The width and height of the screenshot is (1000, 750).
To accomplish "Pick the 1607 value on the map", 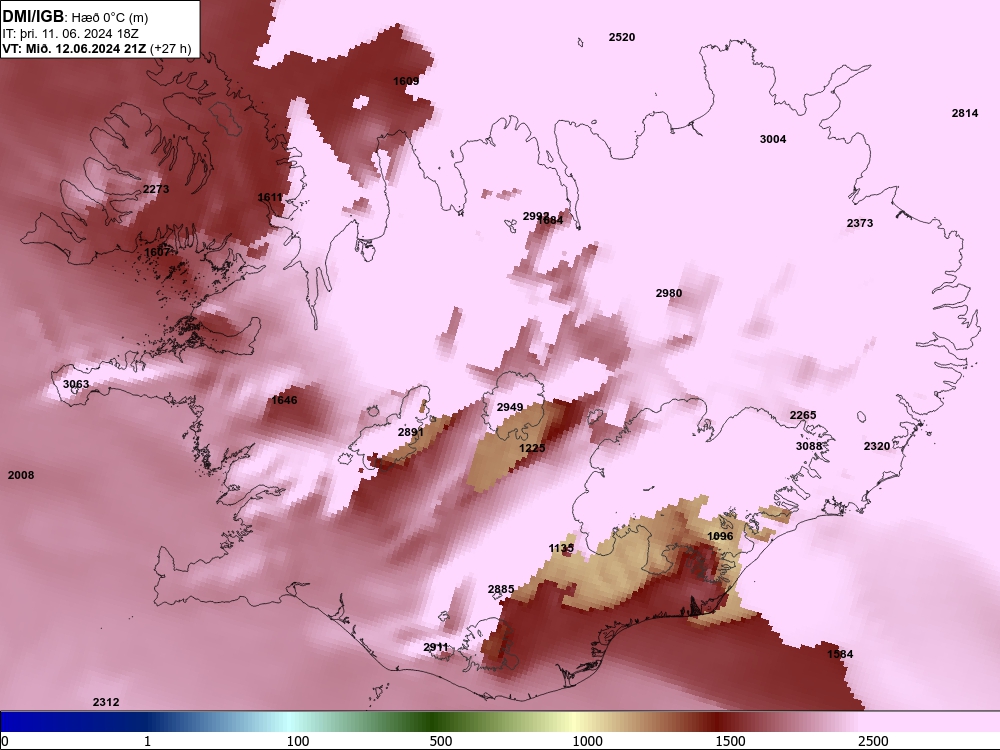I will tap(158, 252).
